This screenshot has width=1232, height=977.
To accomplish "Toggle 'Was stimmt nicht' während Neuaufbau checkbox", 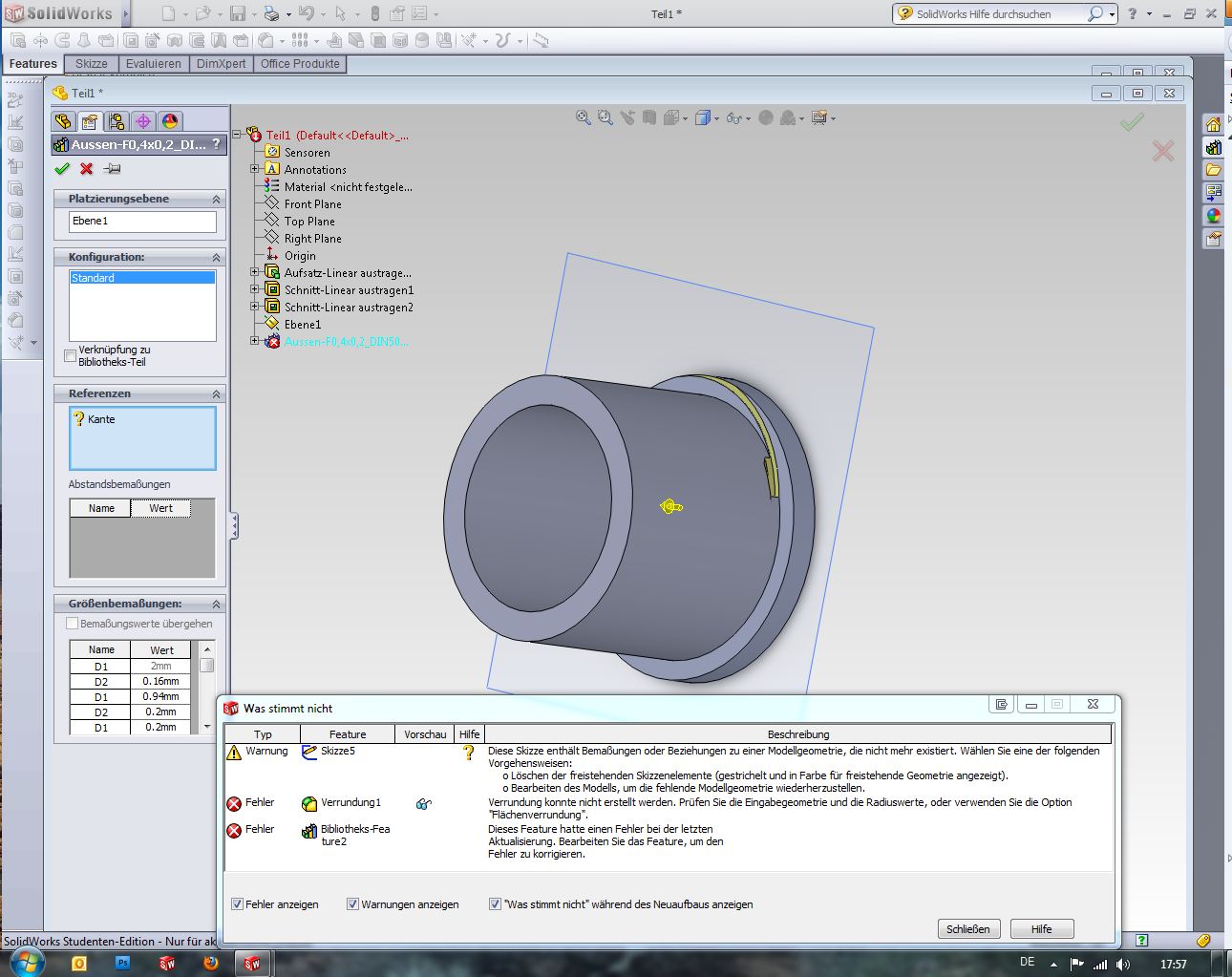I will point(495,903).
